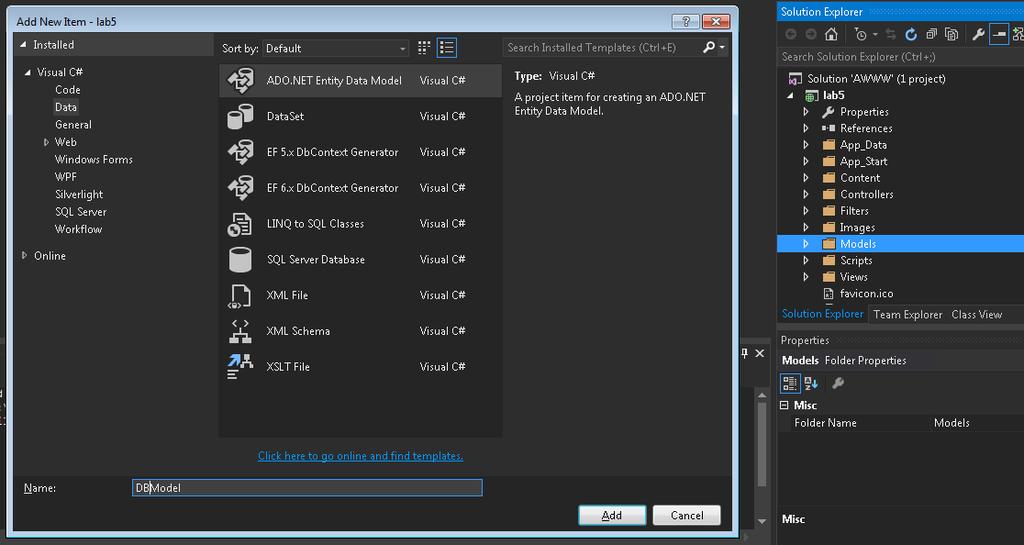Viewport: 1024px width, 545px height.
Task: Pick EF 6.x DbContext Generator template
Action: pyautogui.click(x=360, y=188)
